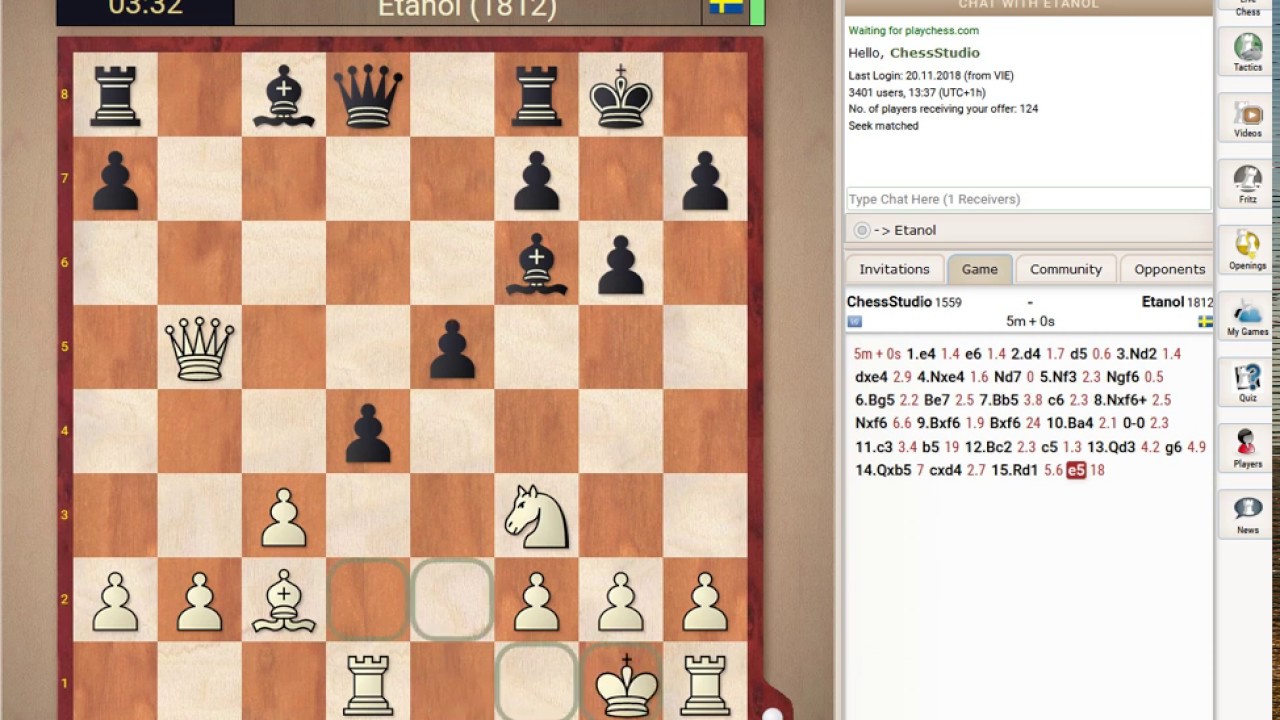Open the Videos sidebar icon
The height and width of the screenshot is (720, 1280).
1247,118
